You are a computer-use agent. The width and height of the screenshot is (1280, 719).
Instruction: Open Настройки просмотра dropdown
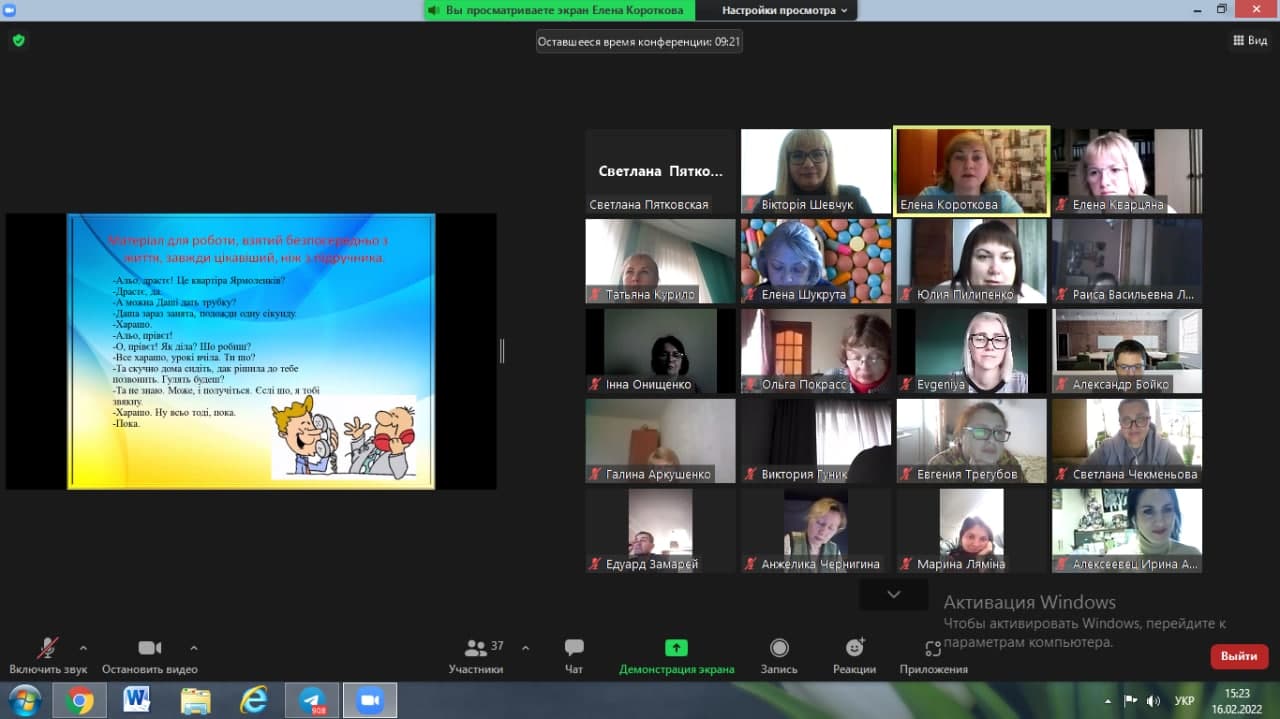coord(785,10)
